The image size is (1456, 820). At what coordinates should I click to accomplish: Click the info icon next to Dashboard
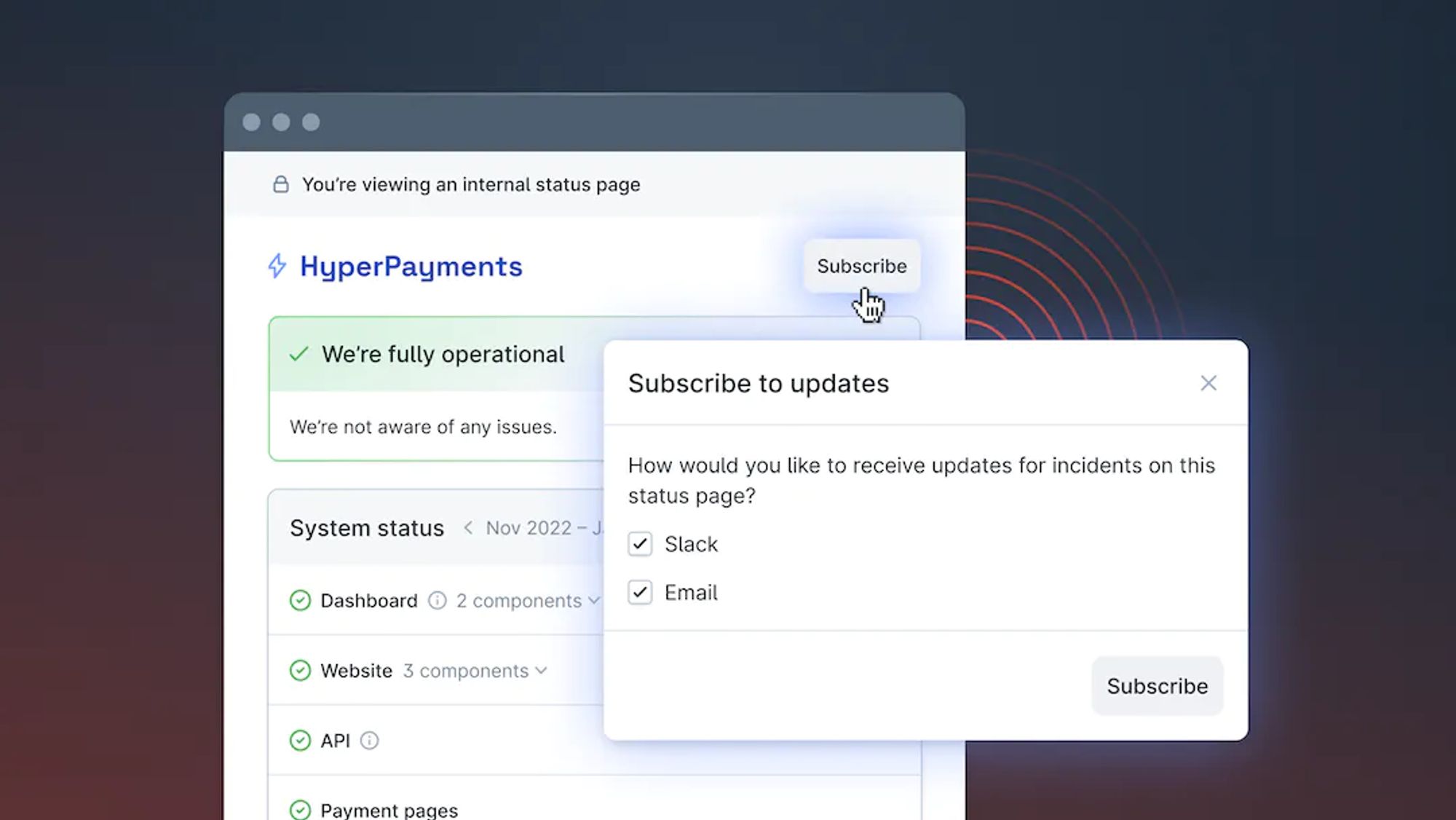(x=437, y=600)
